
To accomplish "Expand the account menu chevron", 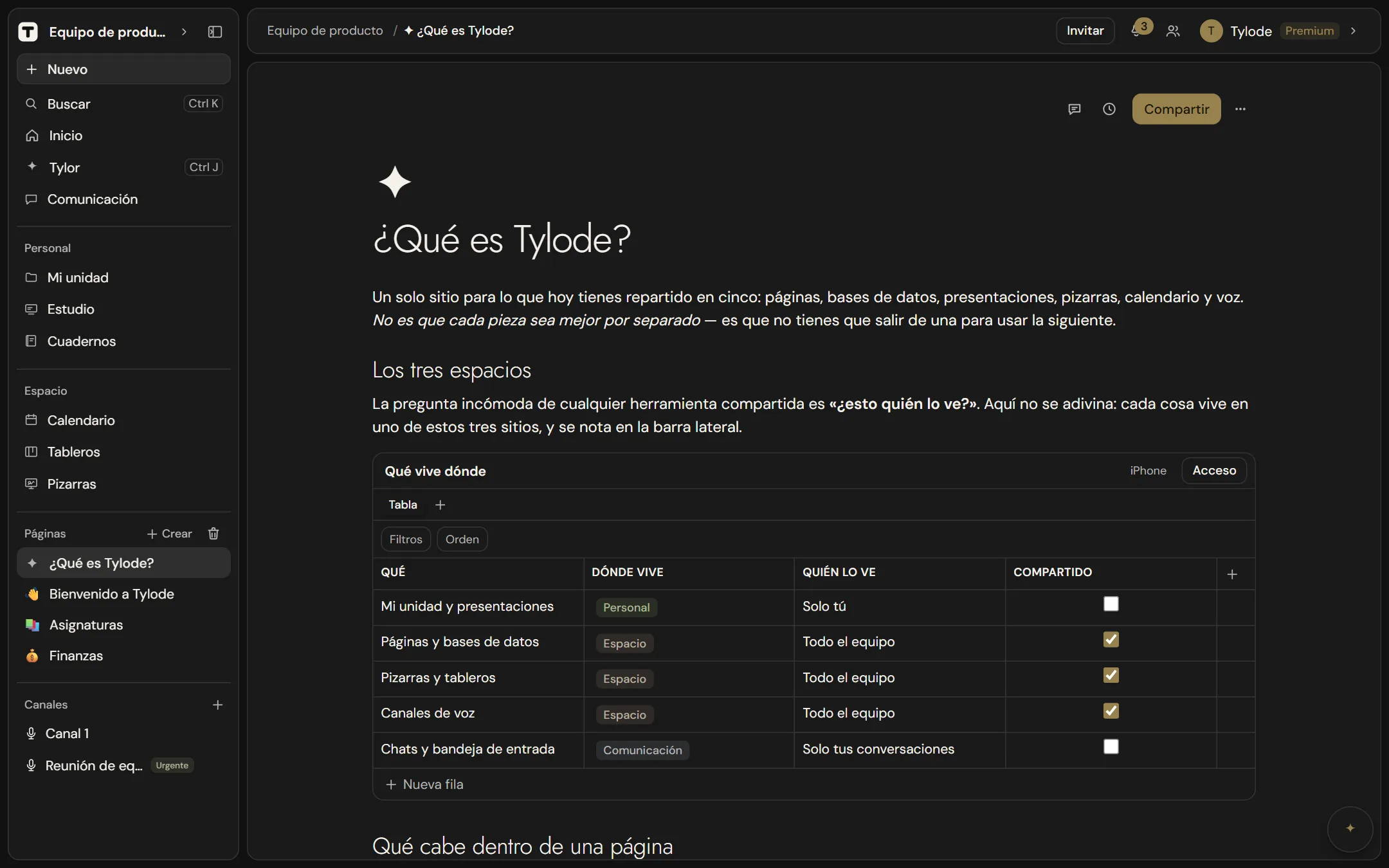I will point(1353,31).
